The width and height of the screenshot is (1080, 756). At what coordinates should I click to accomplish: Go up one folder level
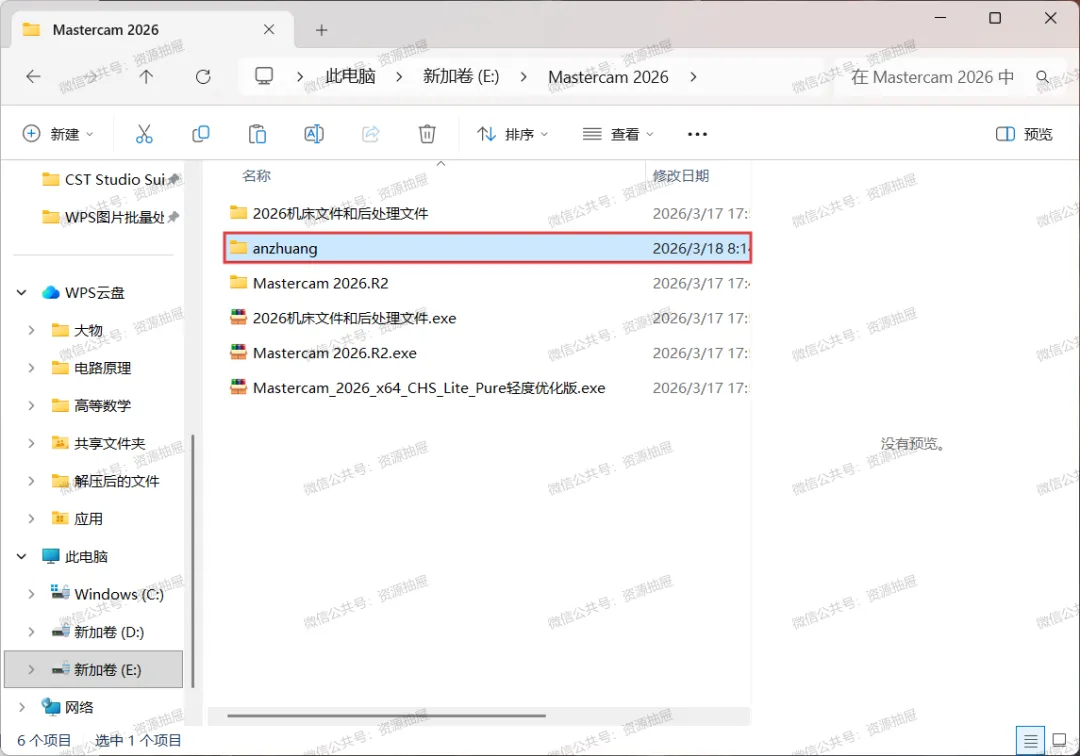tap(146, 76)
